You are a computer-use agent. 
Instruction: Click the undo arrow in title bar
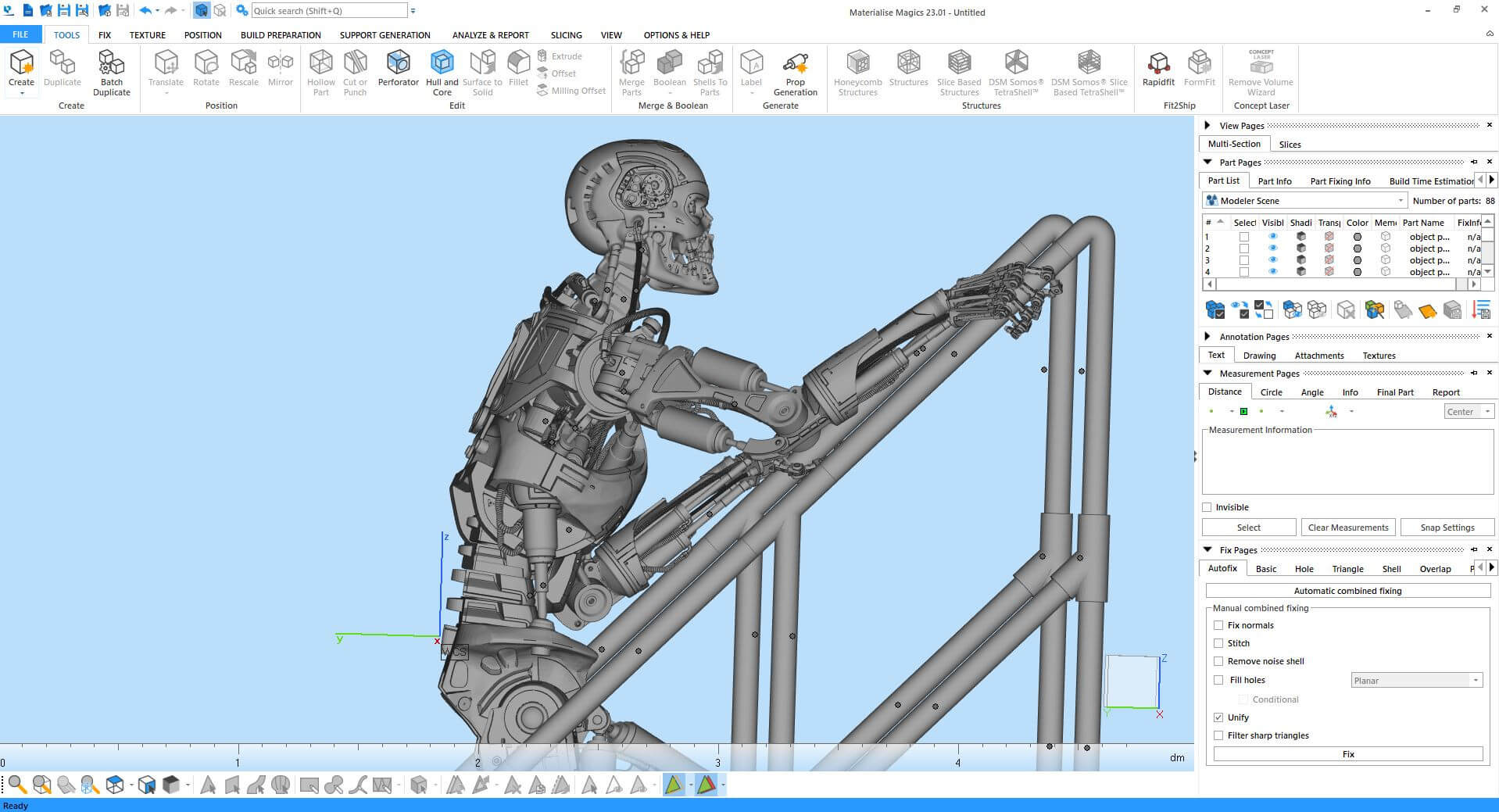145,11
